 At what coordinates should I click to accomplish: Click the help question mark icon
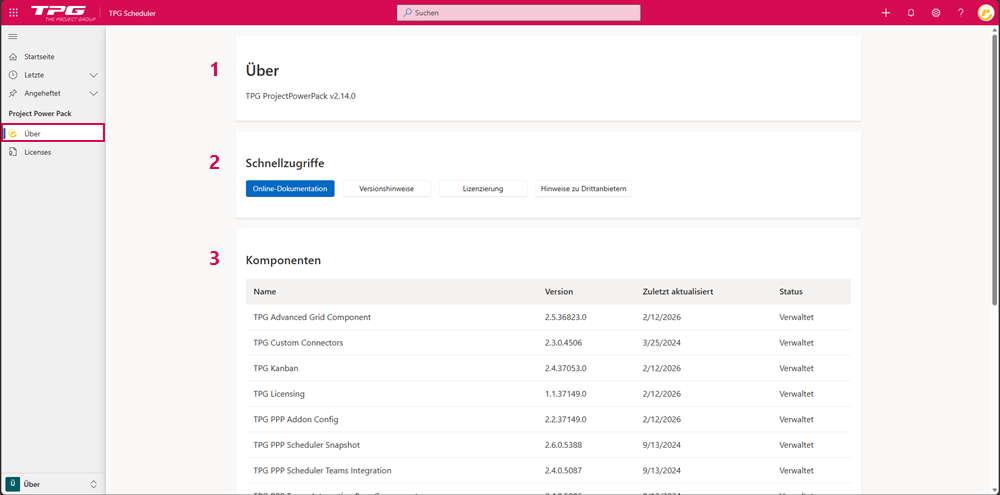[x=960, y=13]
